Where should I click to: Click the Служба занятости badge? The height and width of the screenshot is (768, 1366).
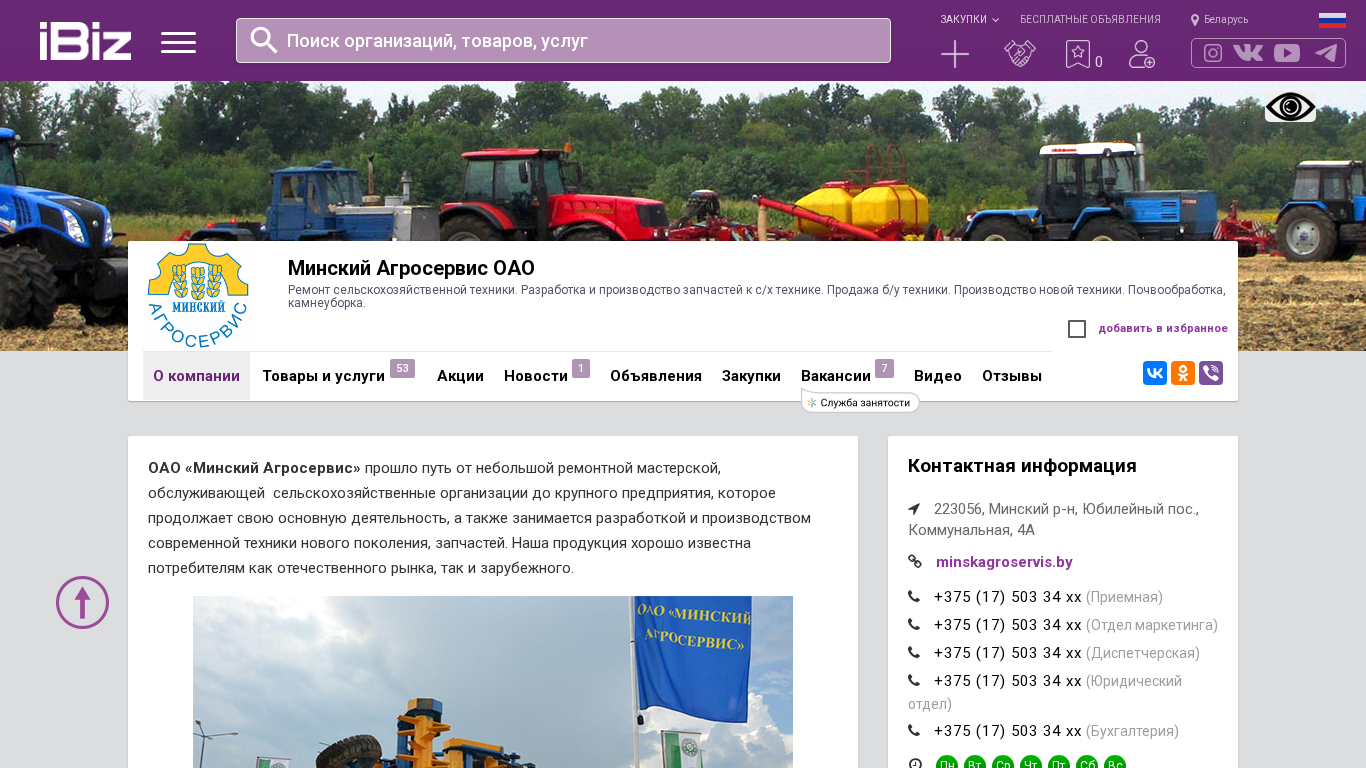[x=860, y=402]
